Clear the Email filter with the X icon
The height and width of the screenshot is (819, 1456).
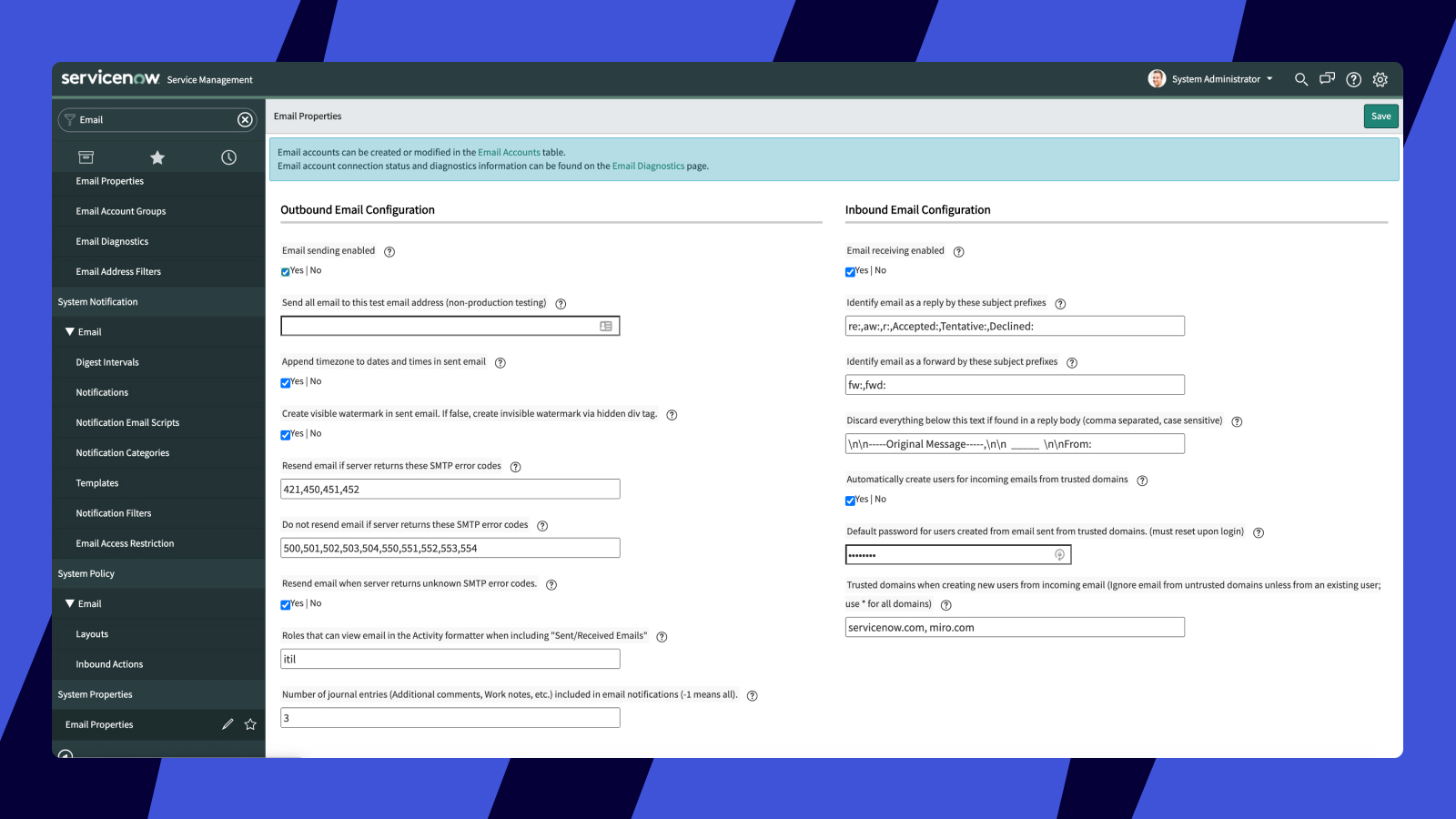coord(246,119)
